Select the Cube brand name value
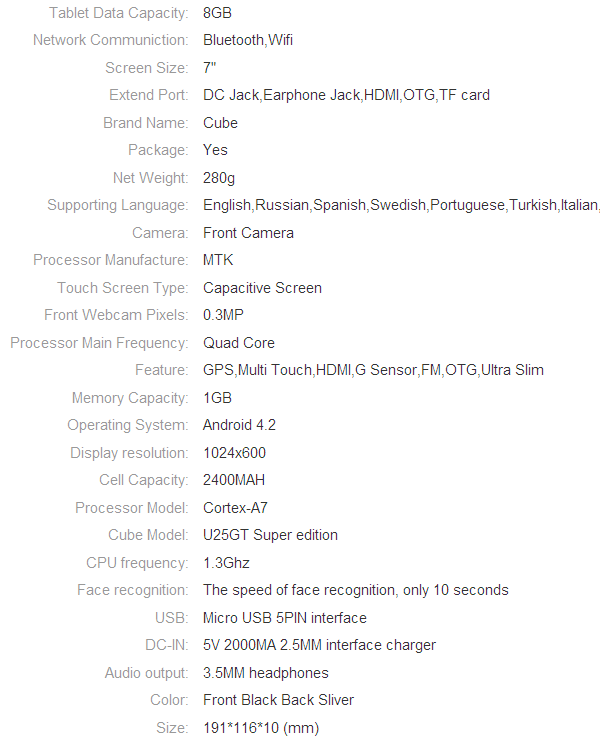Screen dimensions: 600x743 (220, 123)
